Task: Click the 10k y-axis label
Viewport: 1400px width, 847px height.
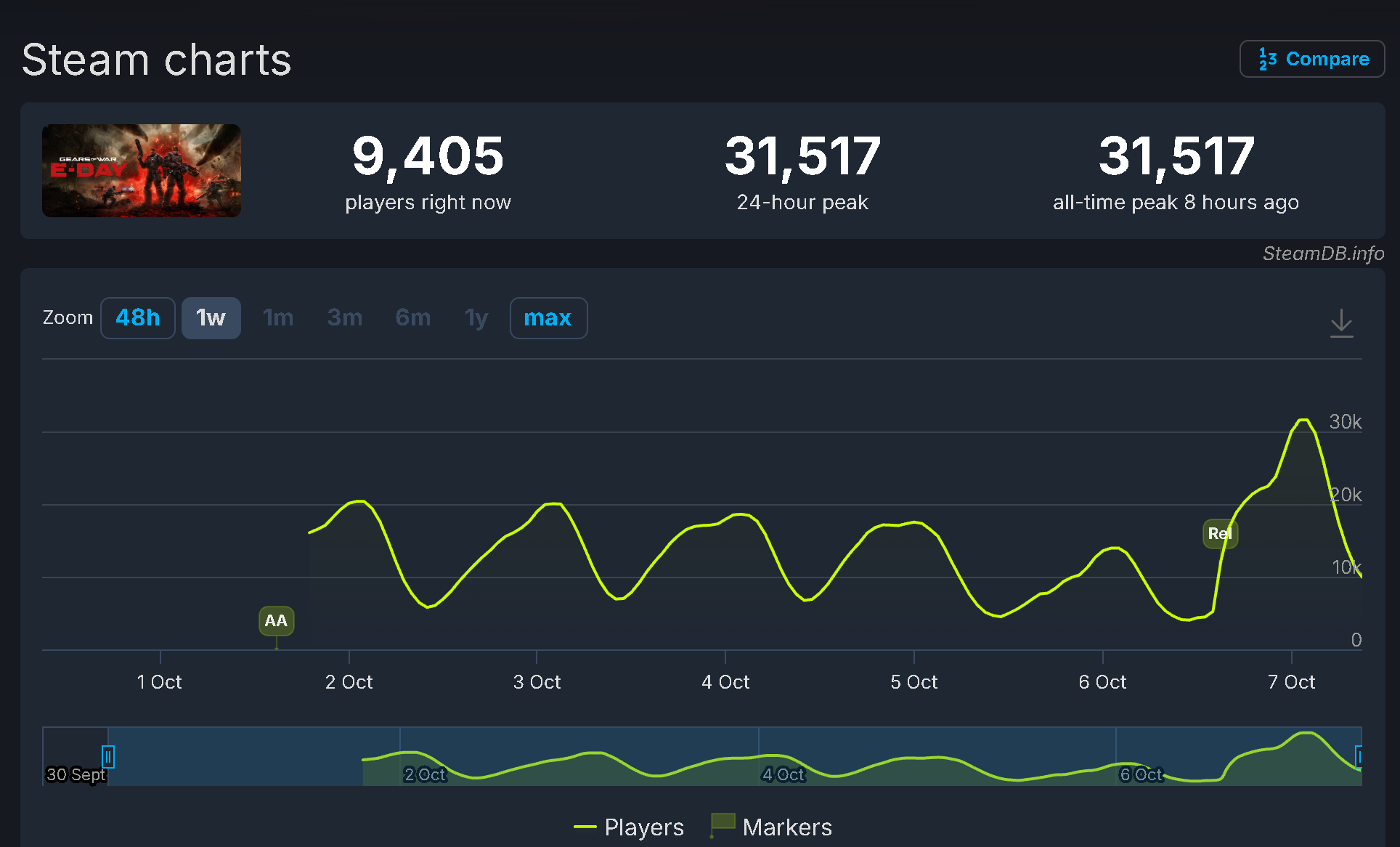Action: point(1346,567)
